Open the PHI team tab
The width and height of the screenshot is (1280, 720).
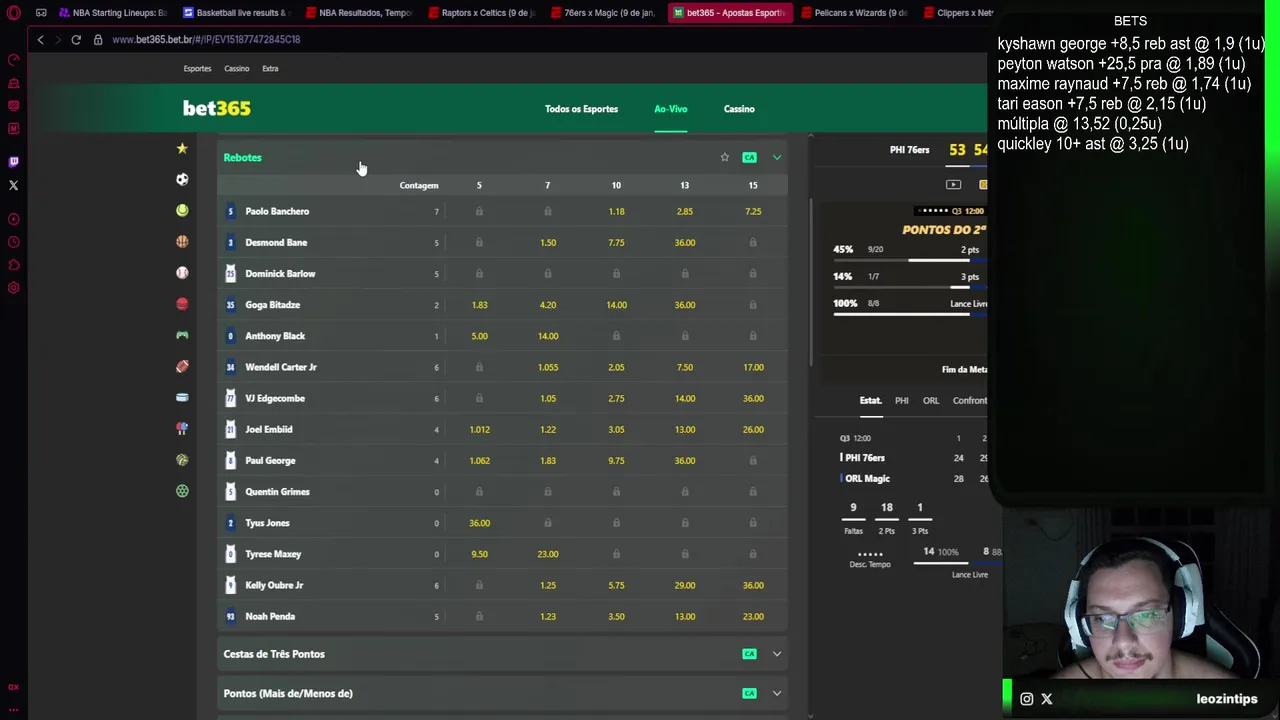(902, 401)
